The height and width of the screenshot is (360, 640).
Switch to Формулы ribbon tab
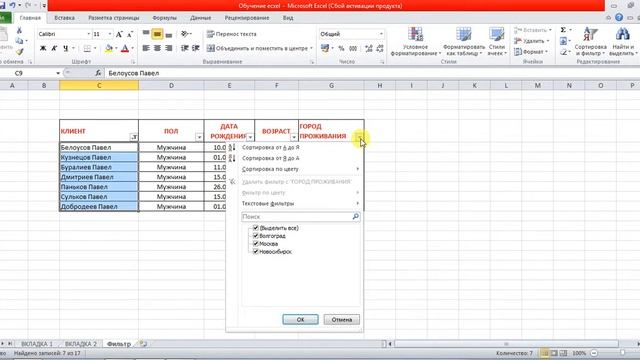tap(164, 18)
